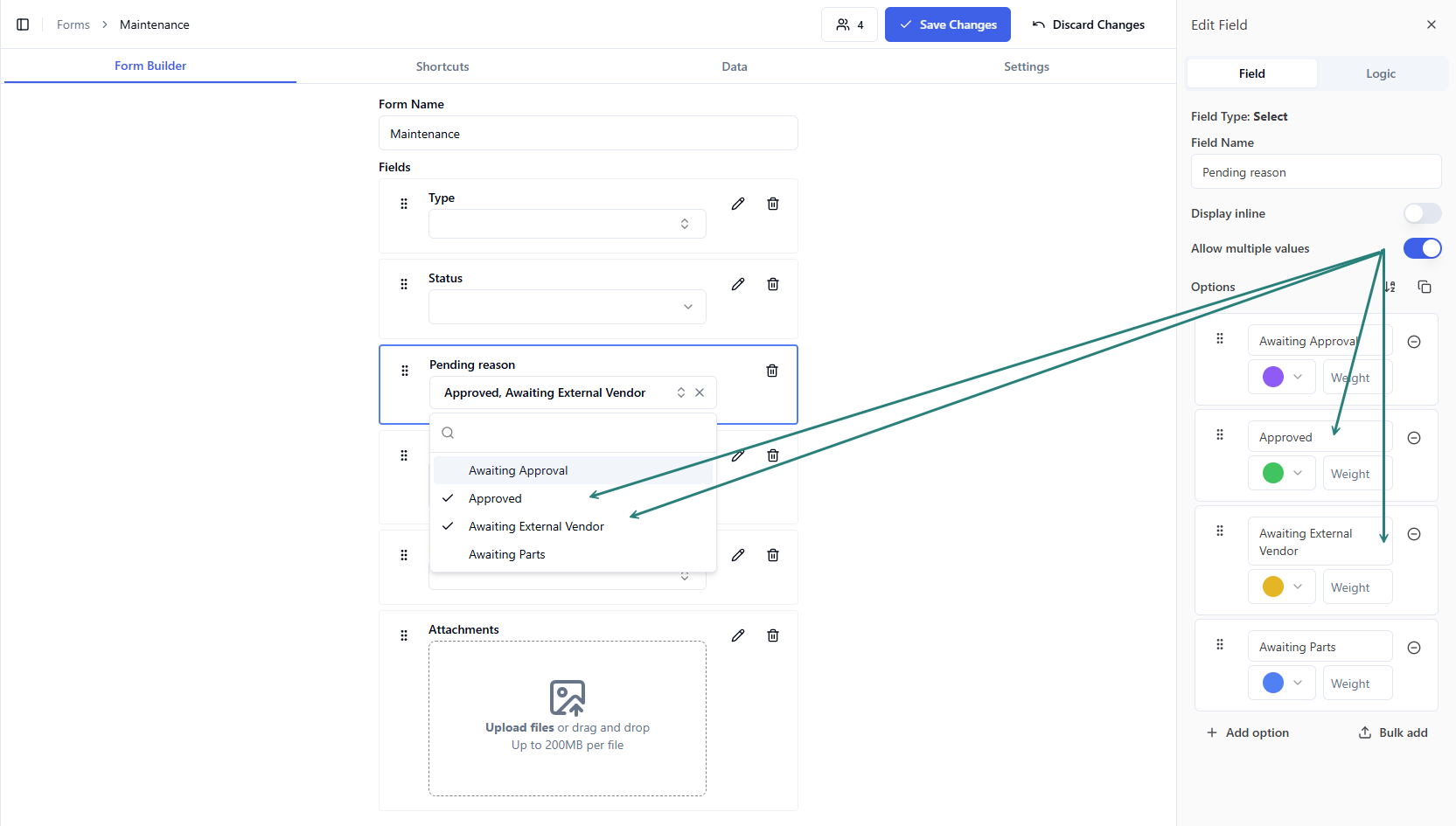Expand color dropdown for Awaiting Approval

pos(1298,377)
